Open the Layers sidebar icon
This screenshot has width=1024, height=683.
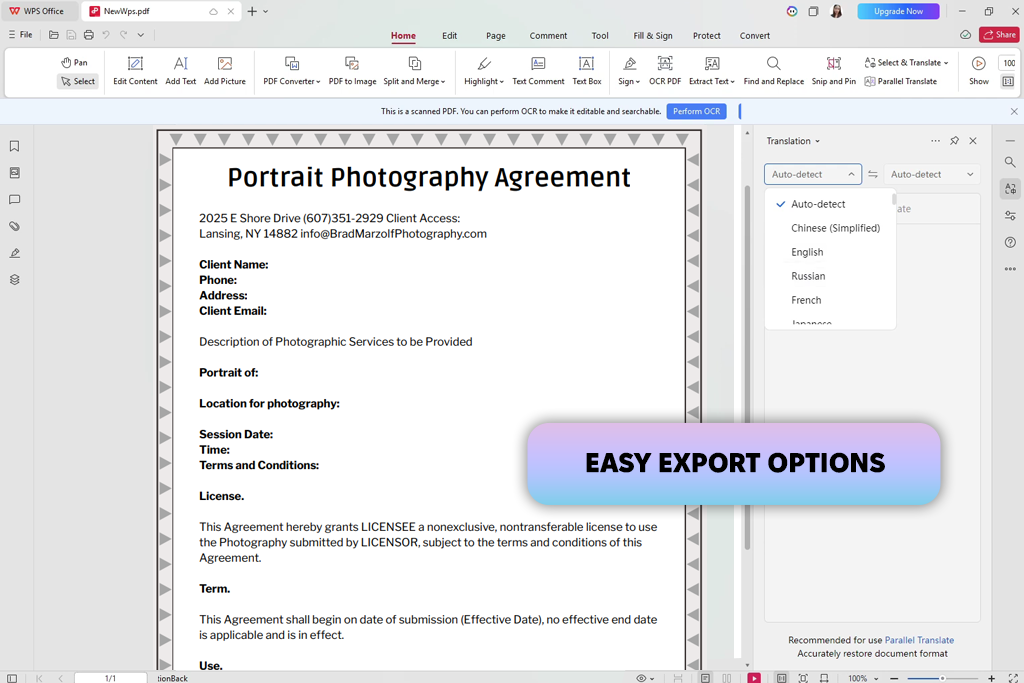tap(14, 279)
